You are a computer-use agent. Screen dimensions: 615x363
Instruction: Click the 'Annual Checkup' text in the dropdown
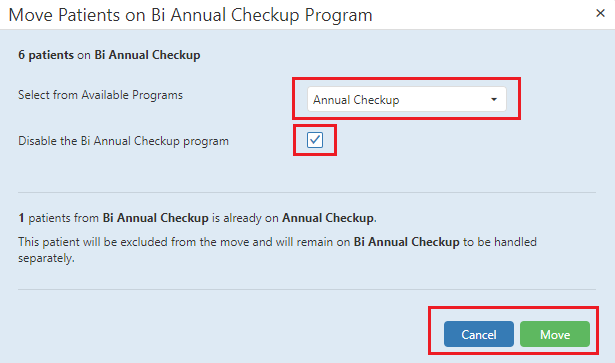pyautogui.click(x=356, y=100)
